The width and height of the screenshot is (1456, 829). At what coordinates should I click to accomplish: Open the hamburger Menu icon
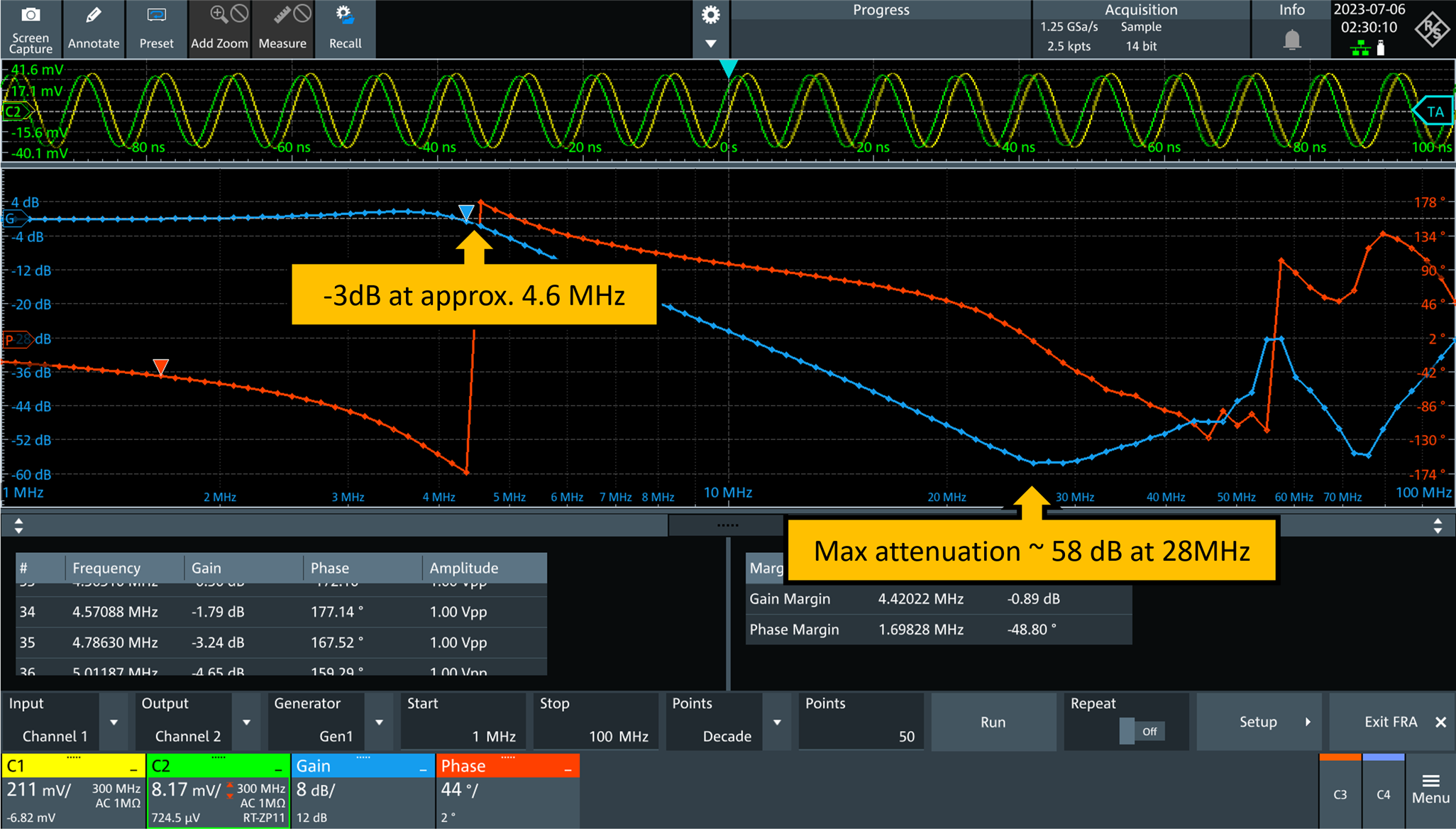coord(1430,782)
